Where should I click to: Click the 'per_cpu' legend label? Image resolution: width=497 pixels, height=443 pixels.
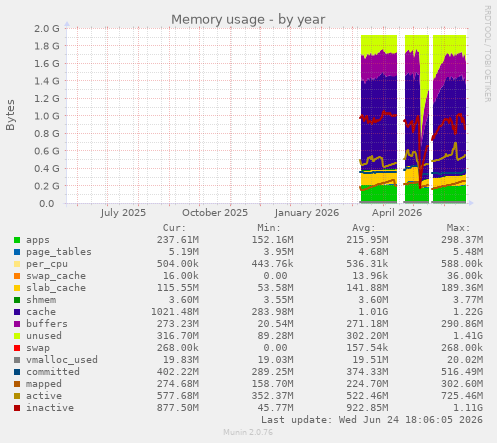pyautogui.click(x=47, y=264)
